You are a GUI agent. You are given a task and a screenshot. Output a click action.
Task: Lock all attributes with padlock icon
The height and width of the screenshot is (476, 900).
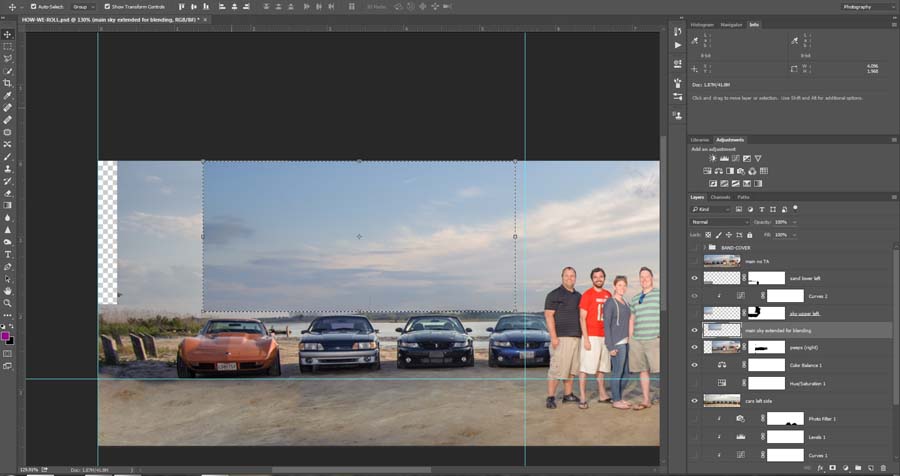(x=749, y=235)
